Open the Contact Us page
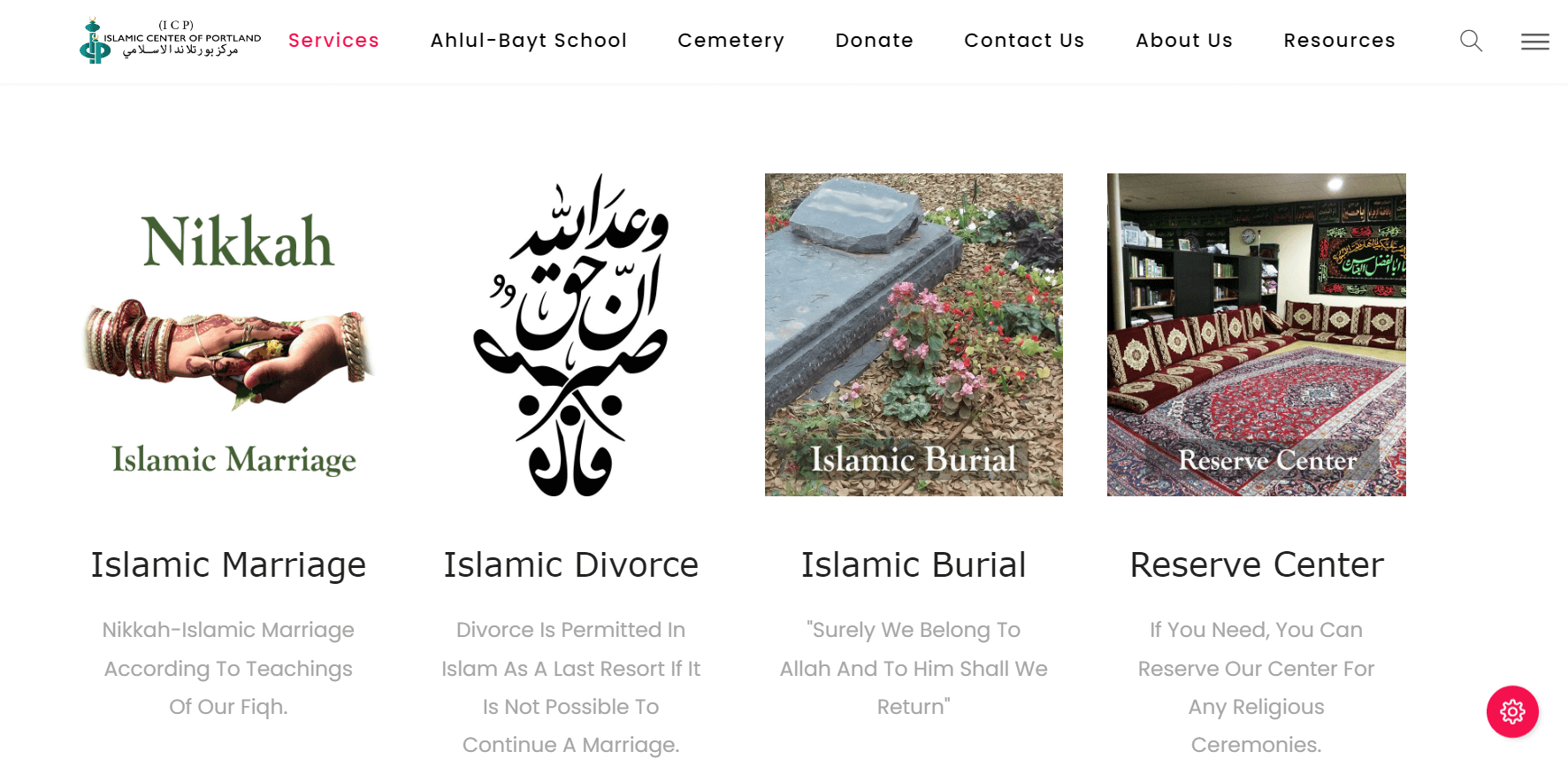1568x767 pixels. click(1024, 41)
